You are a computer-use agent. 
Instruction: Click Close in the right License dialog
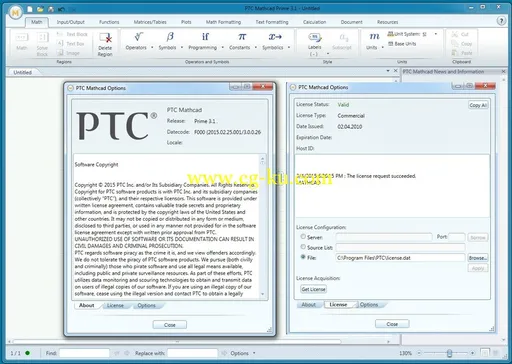coord(392,324)
